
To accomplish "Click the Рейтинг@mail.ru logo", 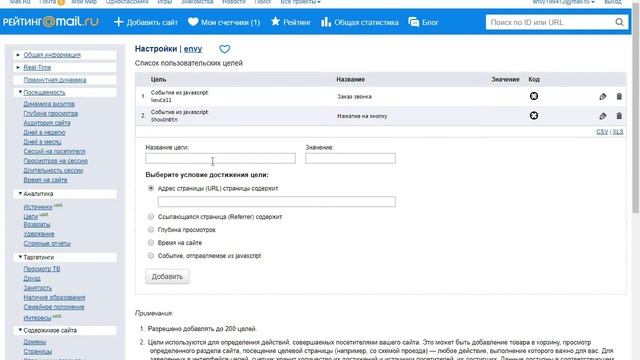I will pos(51,22).
